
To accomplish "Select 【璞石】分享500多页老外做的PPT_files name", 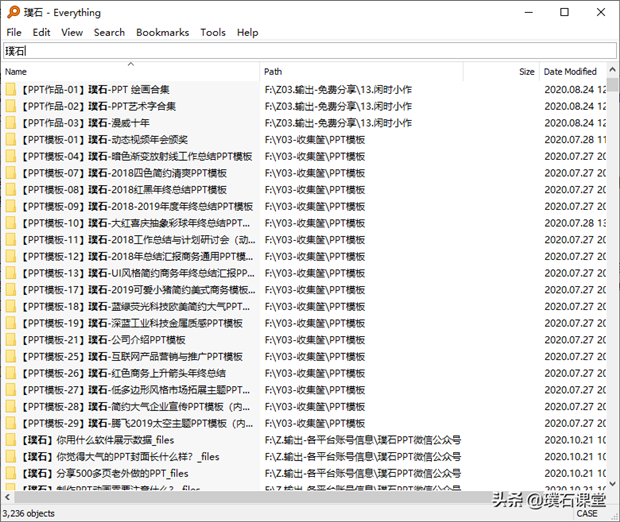I will coord(105,473).
